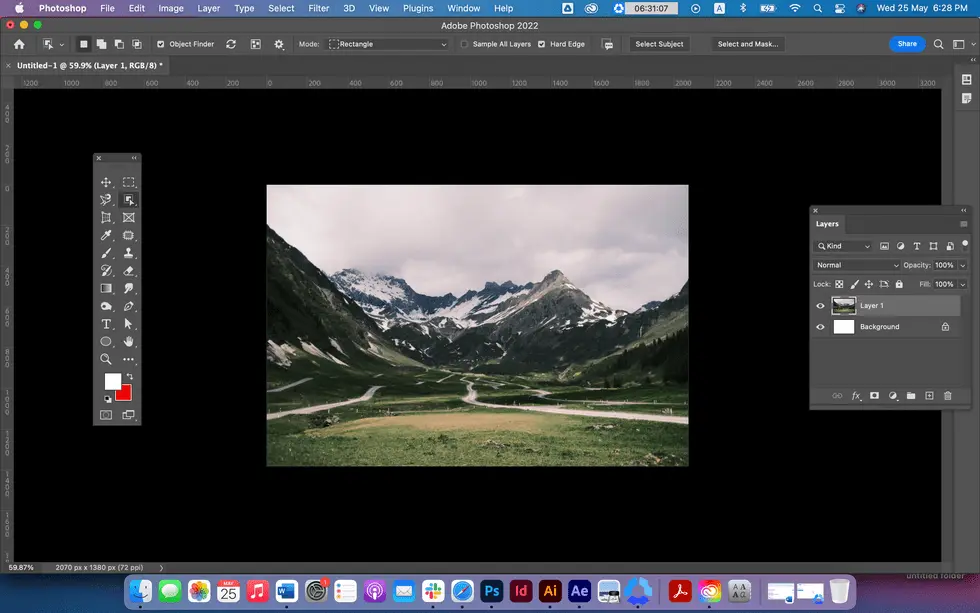Open the Add layer style menu

(855, 396)
